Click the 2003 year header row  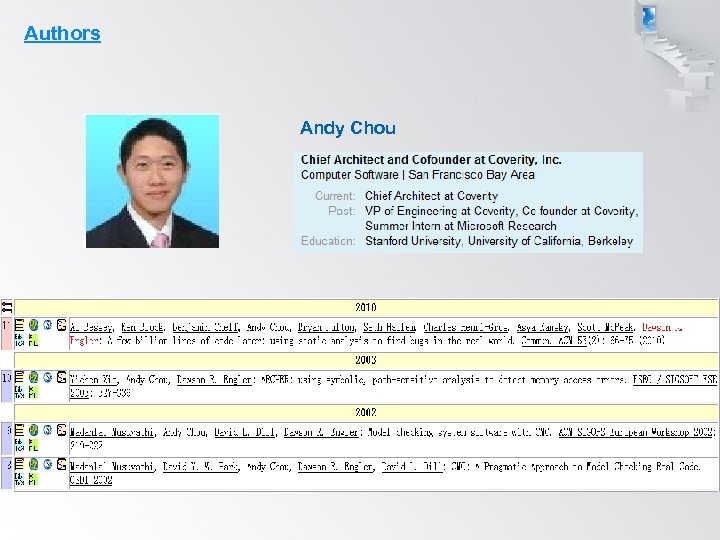coord(366,360)
